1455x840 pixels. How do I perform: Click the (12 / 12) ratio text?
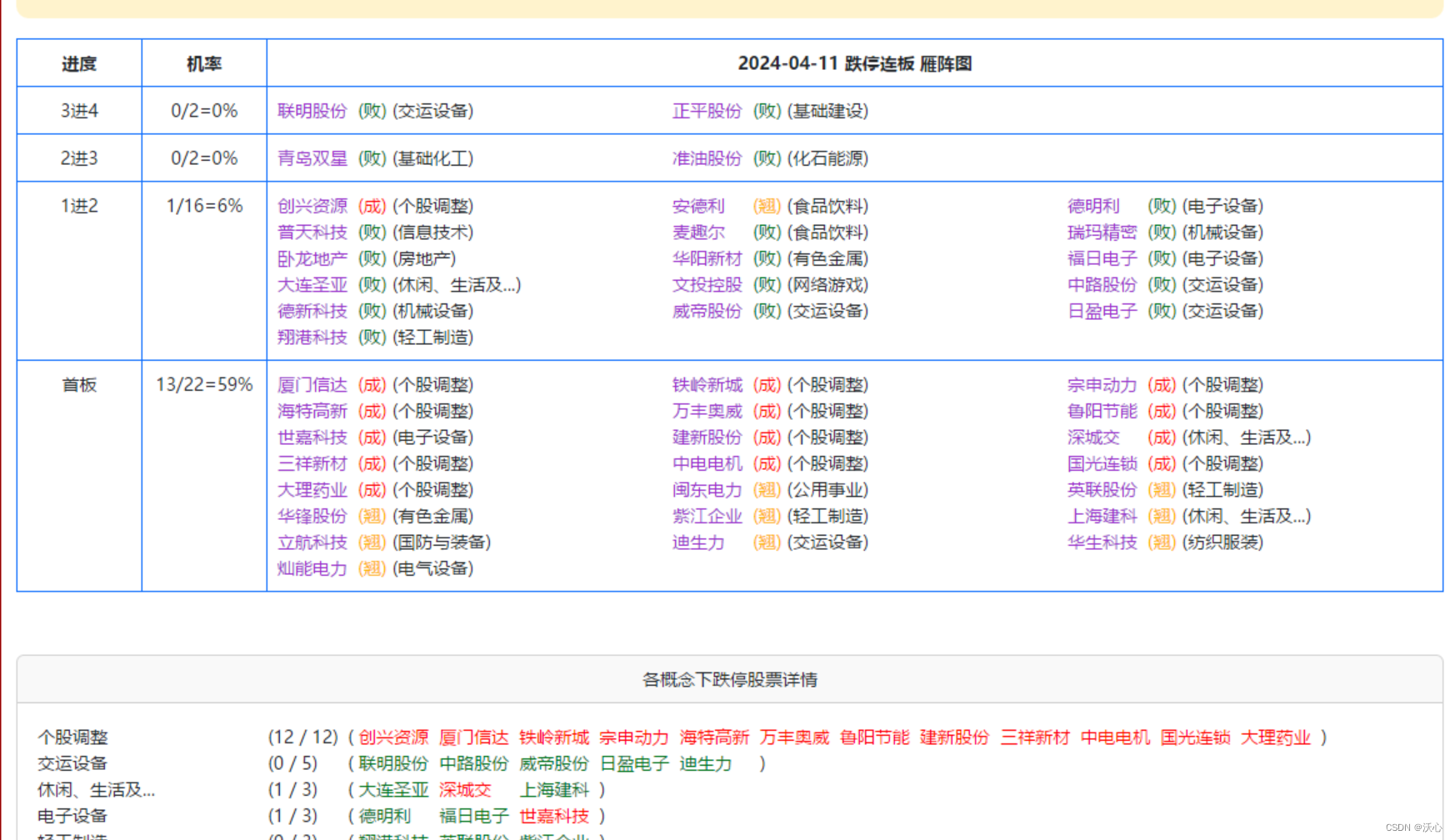[303, 737]
